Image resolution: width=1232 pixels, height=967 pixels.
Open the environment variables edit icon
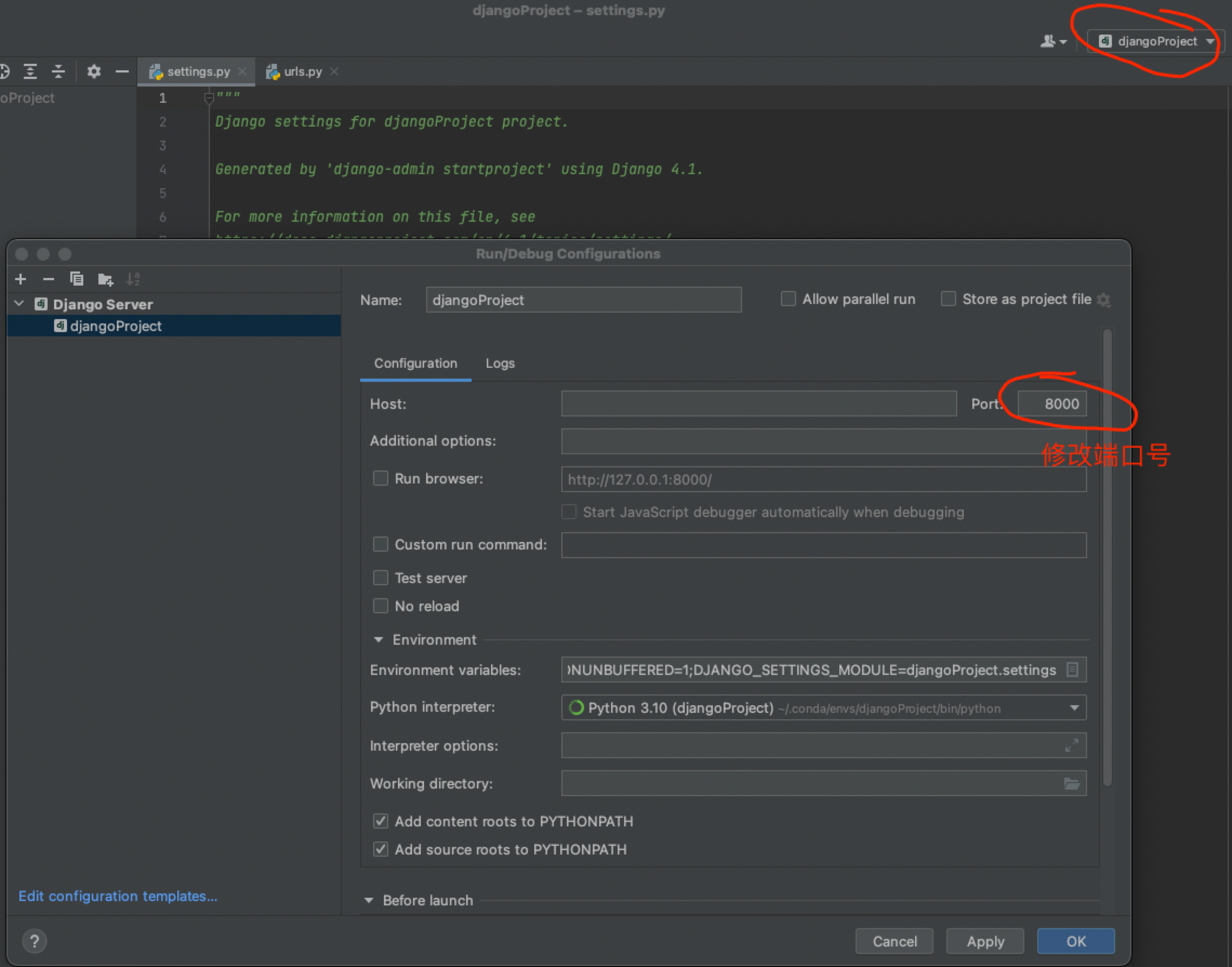1072,670
